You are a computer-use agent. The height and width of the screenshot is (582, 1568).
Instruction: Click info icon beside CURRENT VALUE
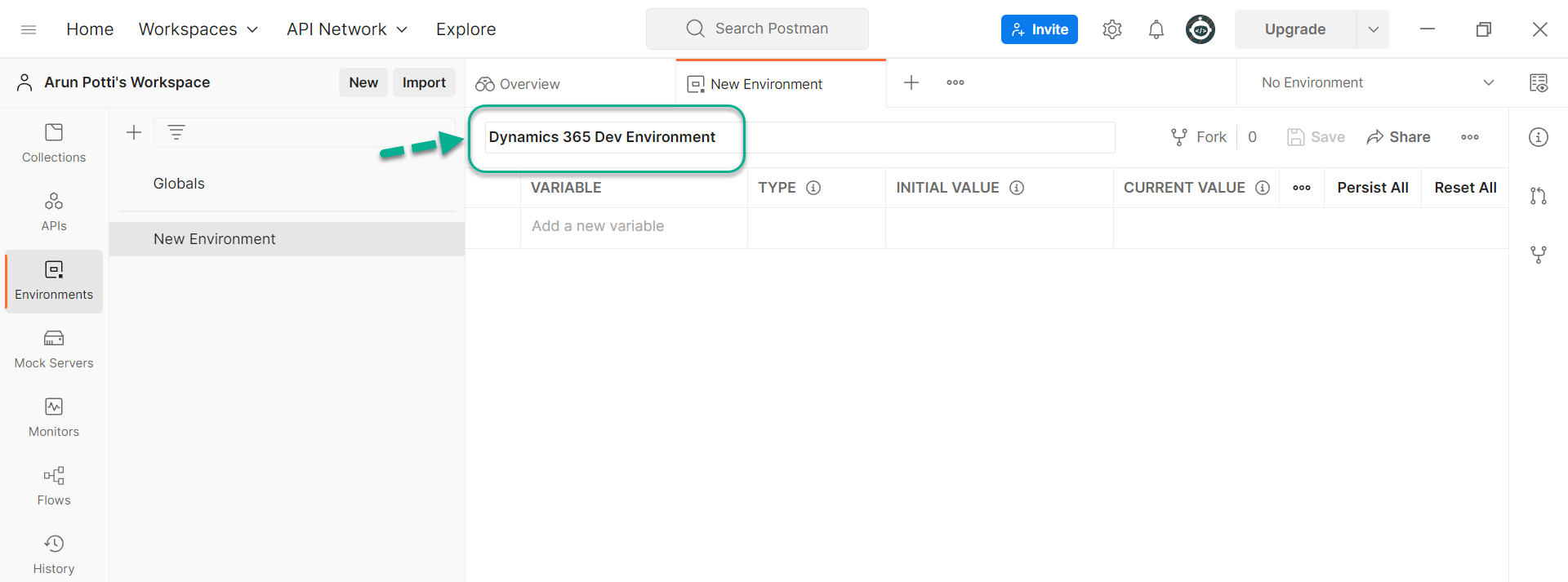1263,188
